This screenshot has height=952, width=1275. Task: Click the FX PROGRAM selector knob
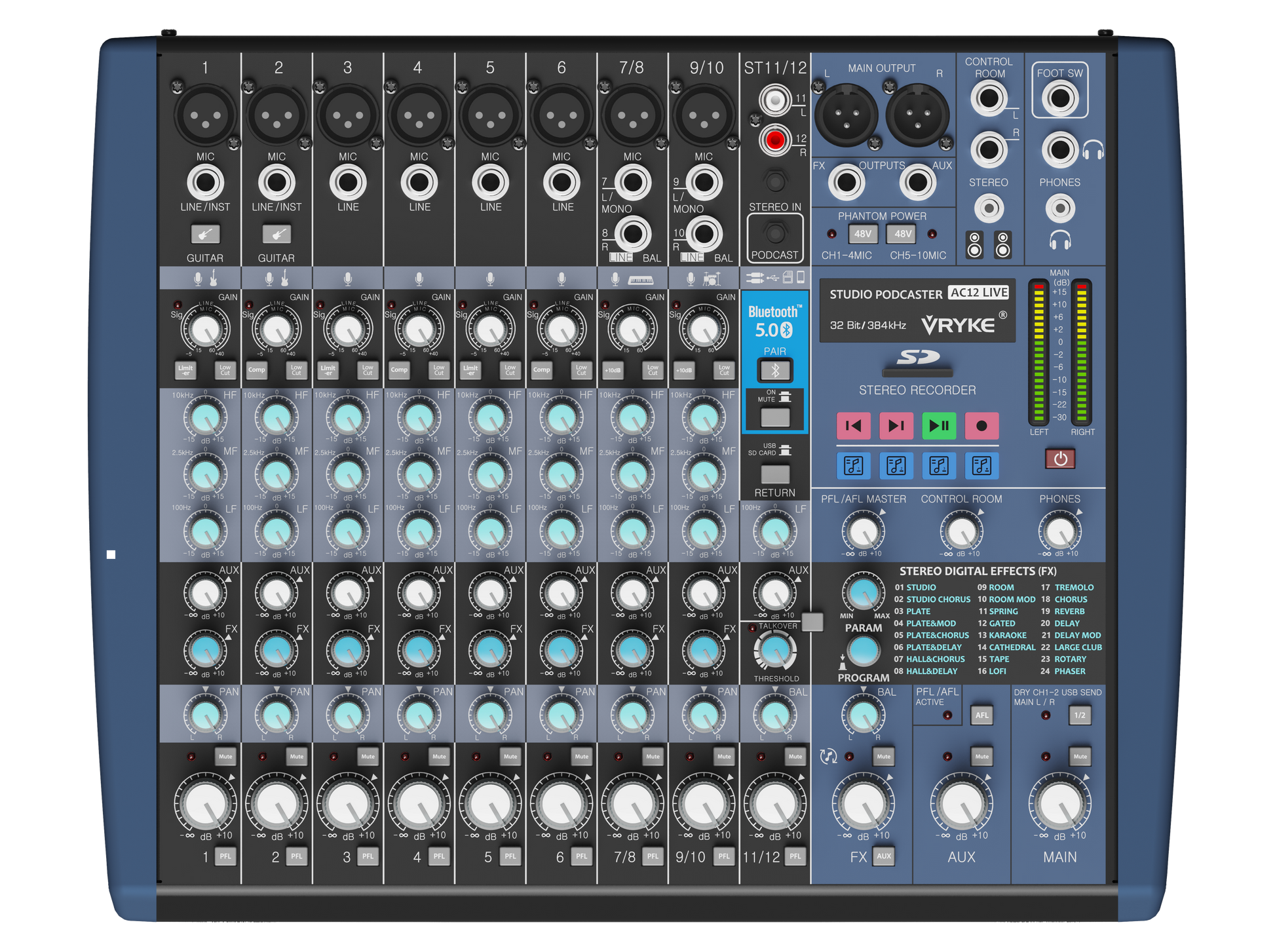click(x=863, y=651)
